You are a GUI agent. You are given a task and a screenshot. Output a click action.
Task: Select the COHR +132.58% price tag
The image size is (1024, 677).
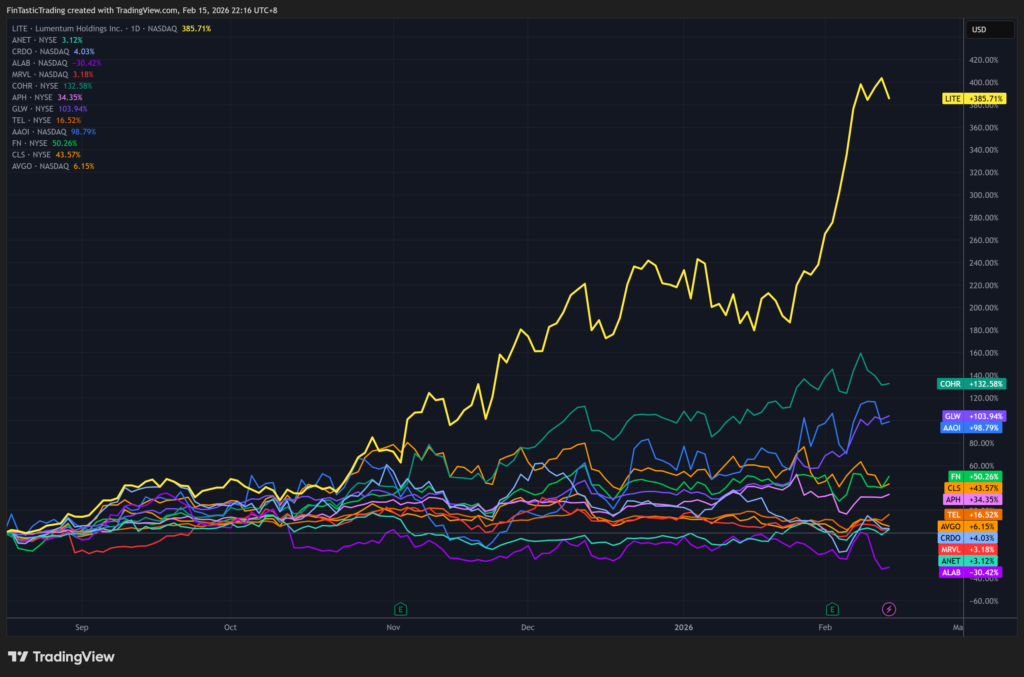(x=971, y=383)
